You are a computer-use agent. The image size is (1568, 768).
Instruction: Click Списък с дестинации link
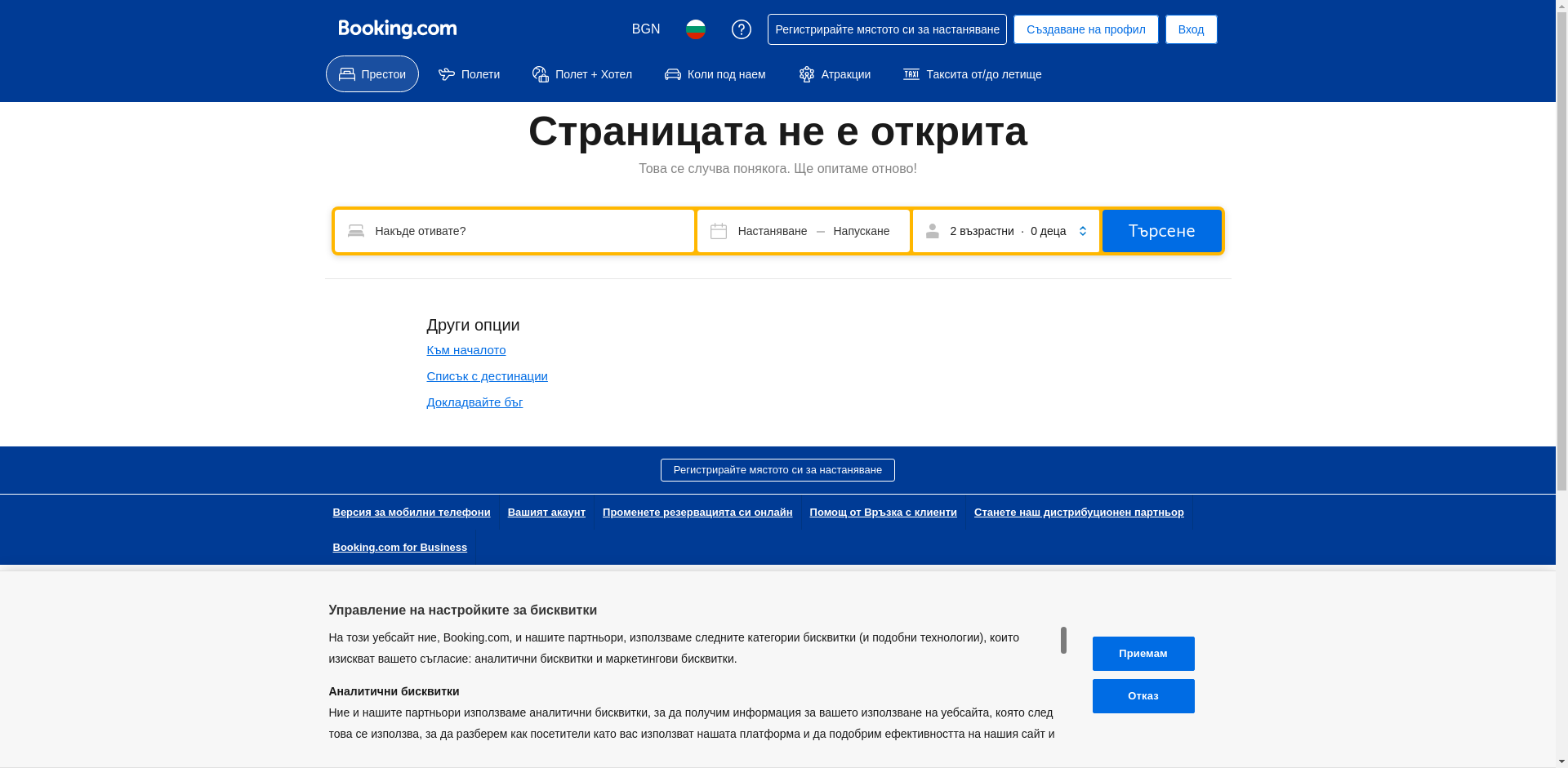(487, 376)
